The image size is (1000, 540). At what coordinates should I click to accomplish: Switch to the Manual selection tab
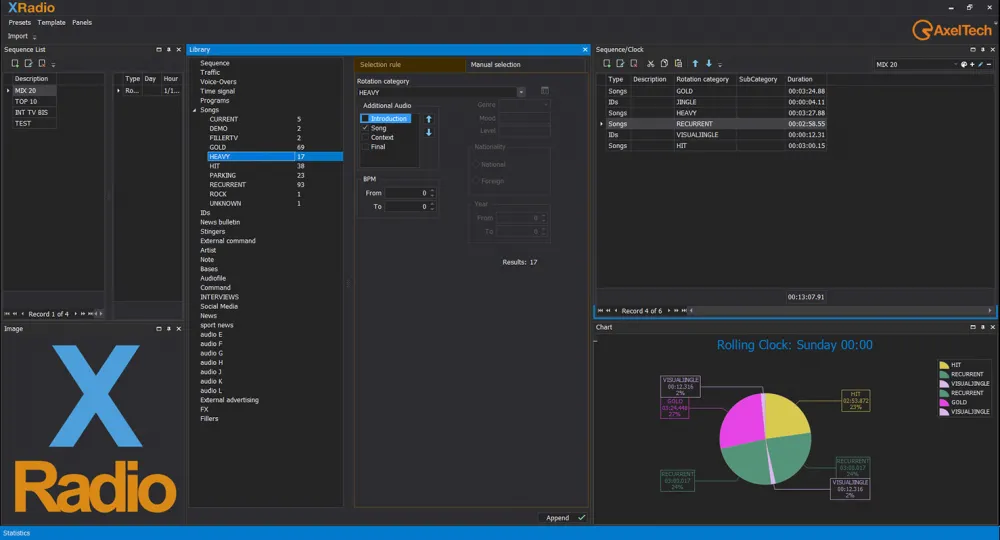(x=495, y=65)
